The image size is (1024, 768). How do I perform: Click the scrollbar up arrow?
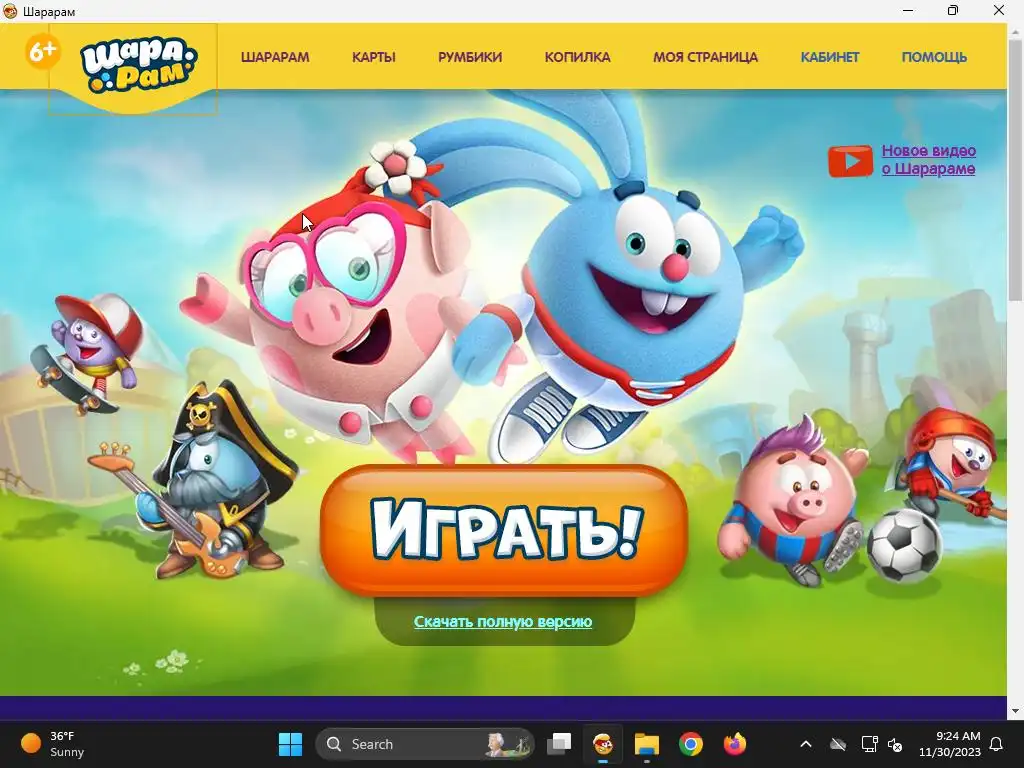pyautogui.click(x=1016, y=30)
